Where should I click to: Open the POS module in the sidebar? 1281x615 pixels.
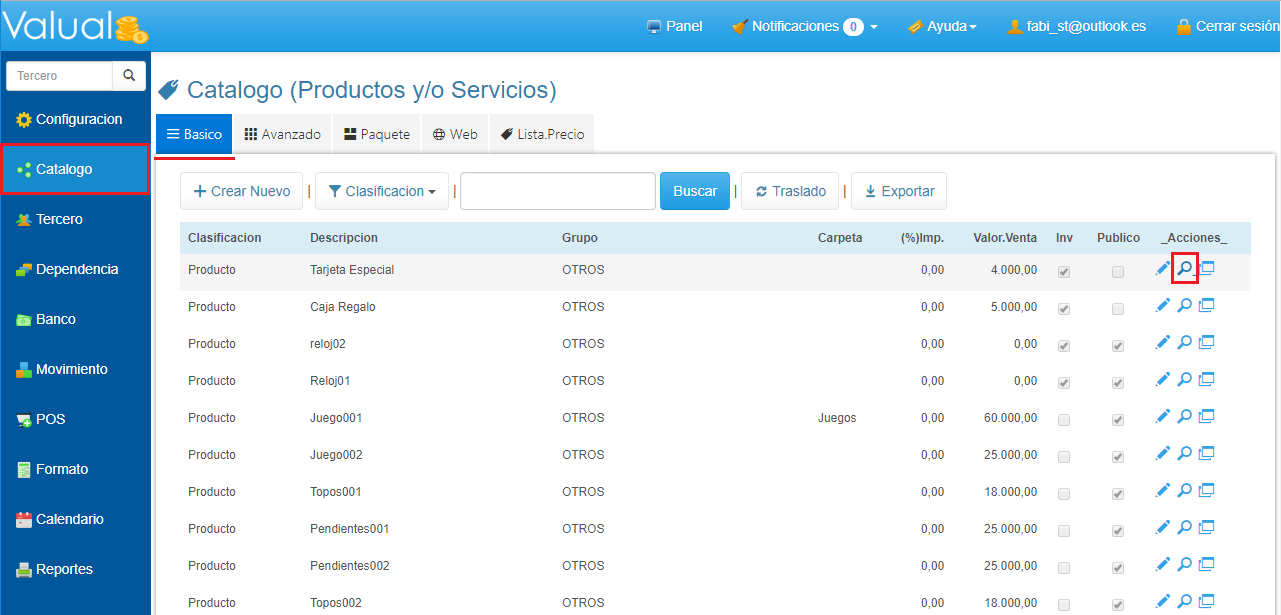50,420
